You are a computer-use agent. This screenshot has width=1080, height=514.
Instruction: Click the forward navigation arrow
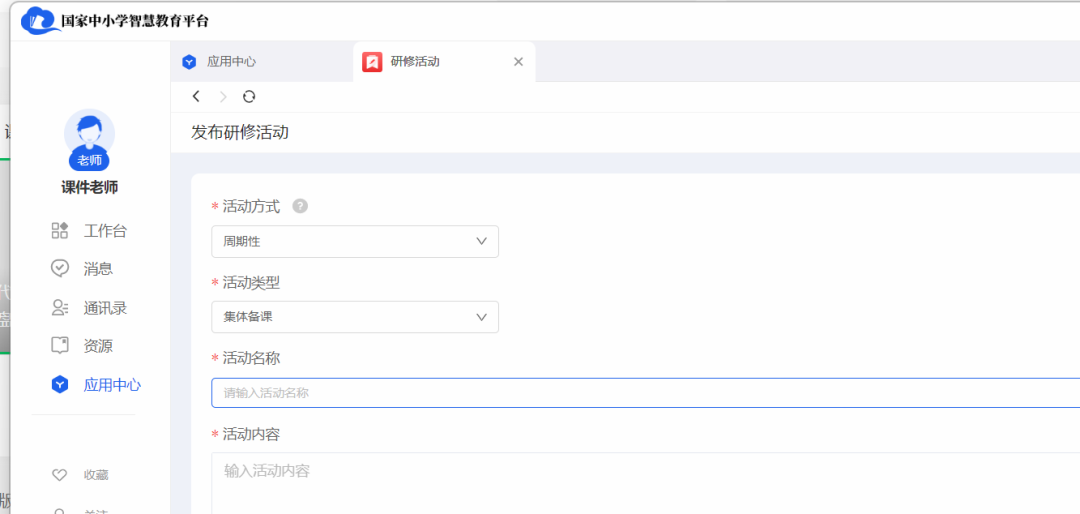(x=223, y=96)
